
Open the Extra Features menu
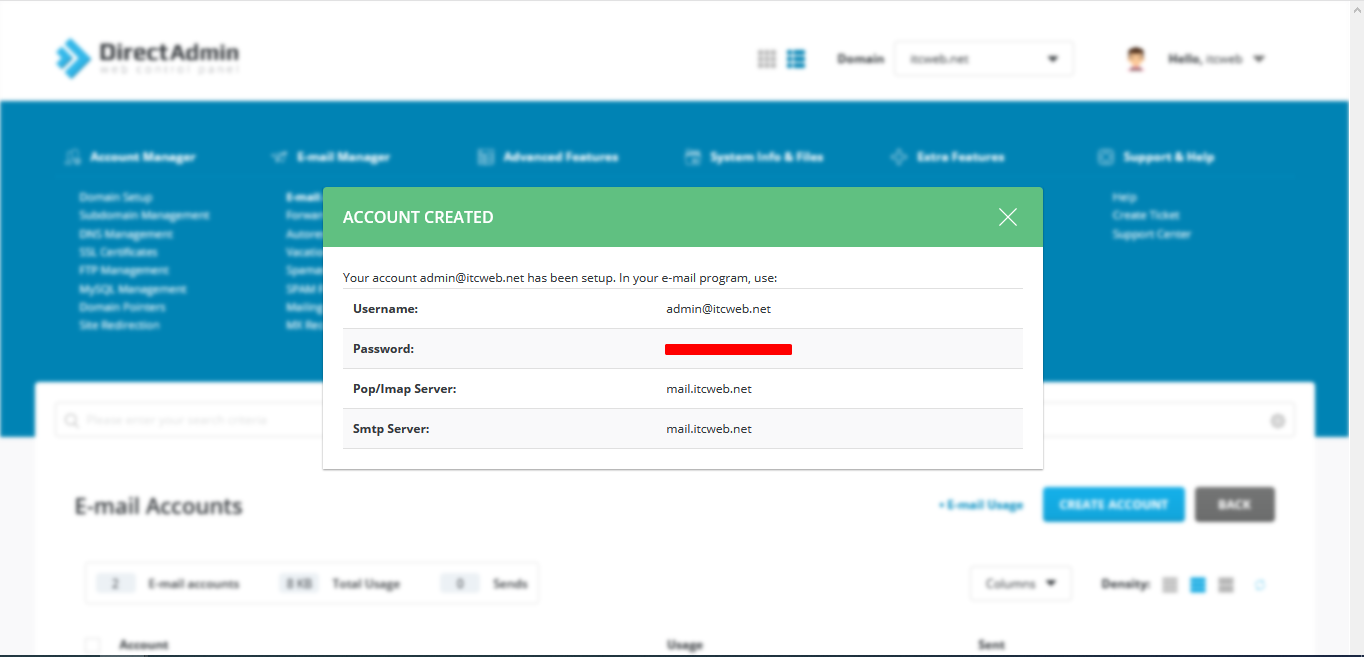898,156
